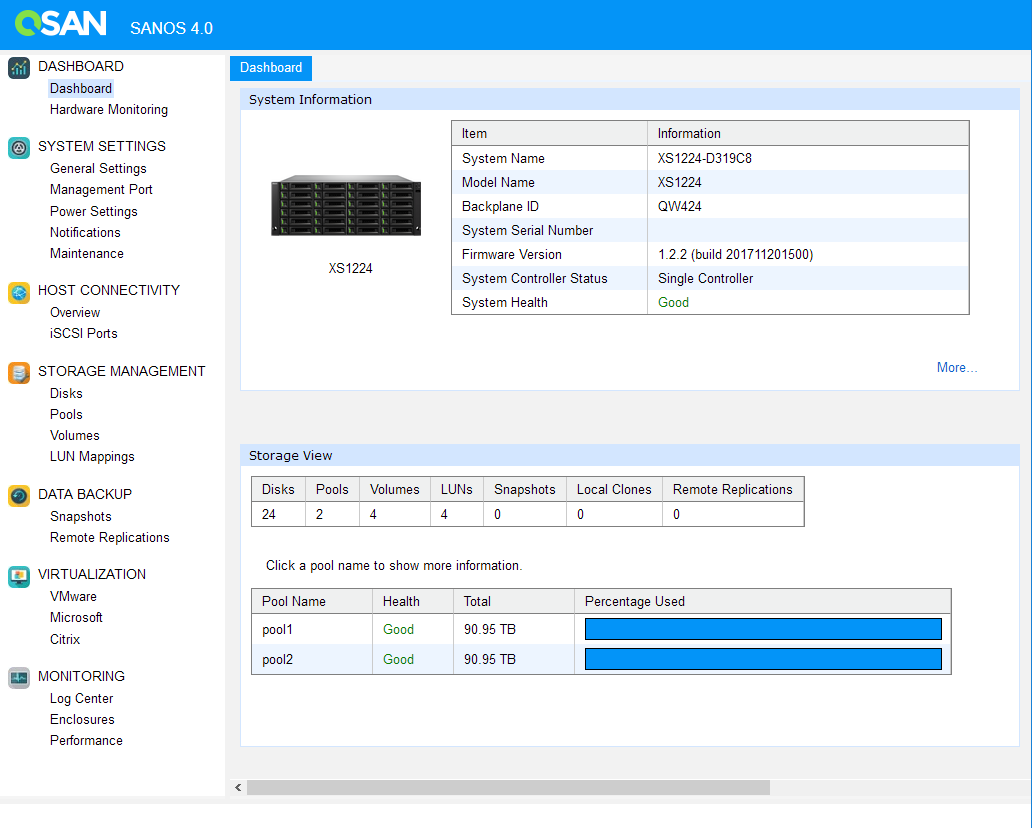Open Power Settings
1032x828 pixels.
point(93,211)
